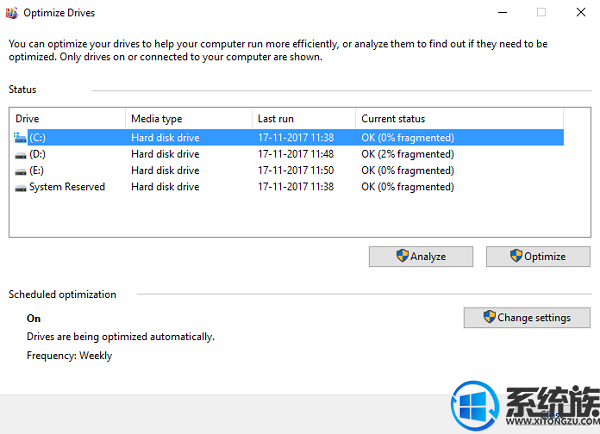
Task: Click the Optimize Drives app icon in title bar
Action: point(11,13)
